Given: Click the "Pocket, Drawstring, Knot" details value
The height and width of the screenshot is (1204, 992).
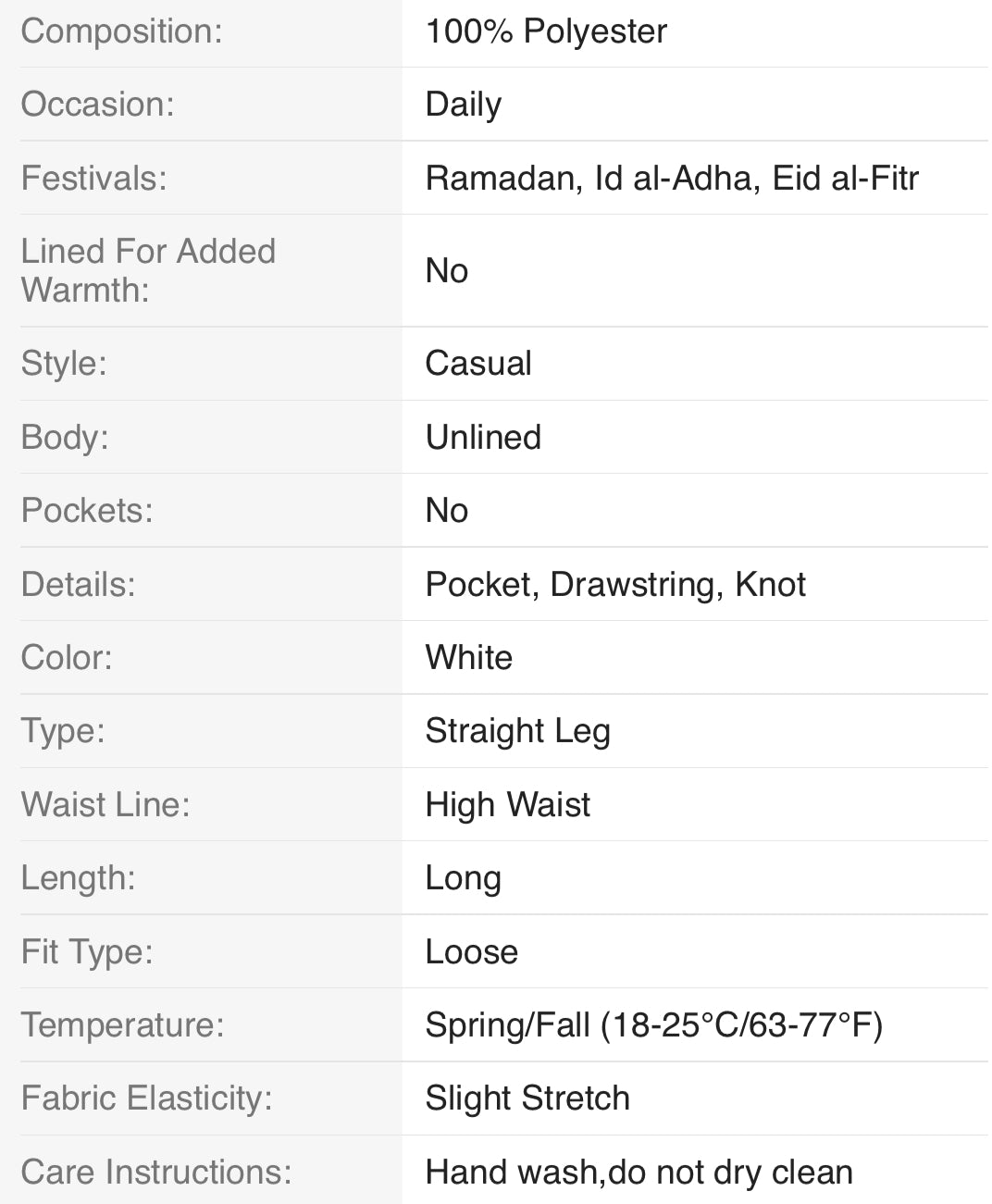Looking at the screenshot, I should pyautogui.click(x=614, y=584).
